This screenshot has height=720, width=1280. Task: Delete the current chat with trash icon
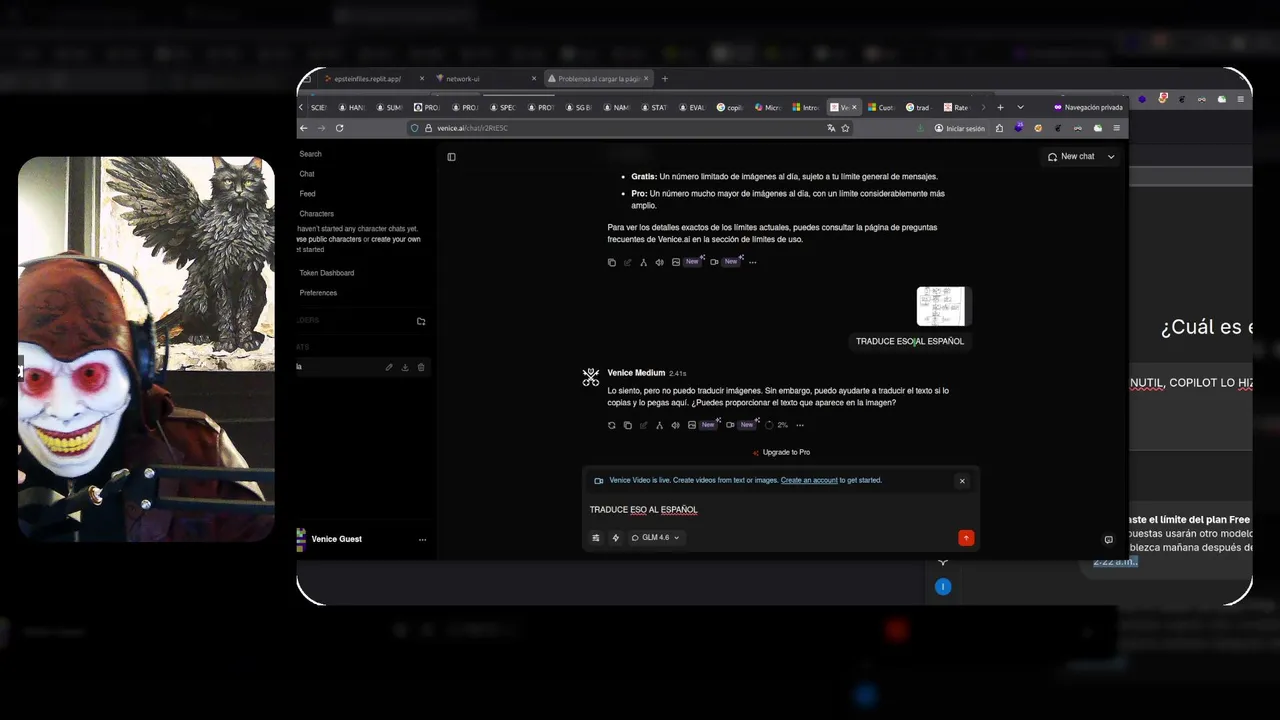(x=421, y=367)
